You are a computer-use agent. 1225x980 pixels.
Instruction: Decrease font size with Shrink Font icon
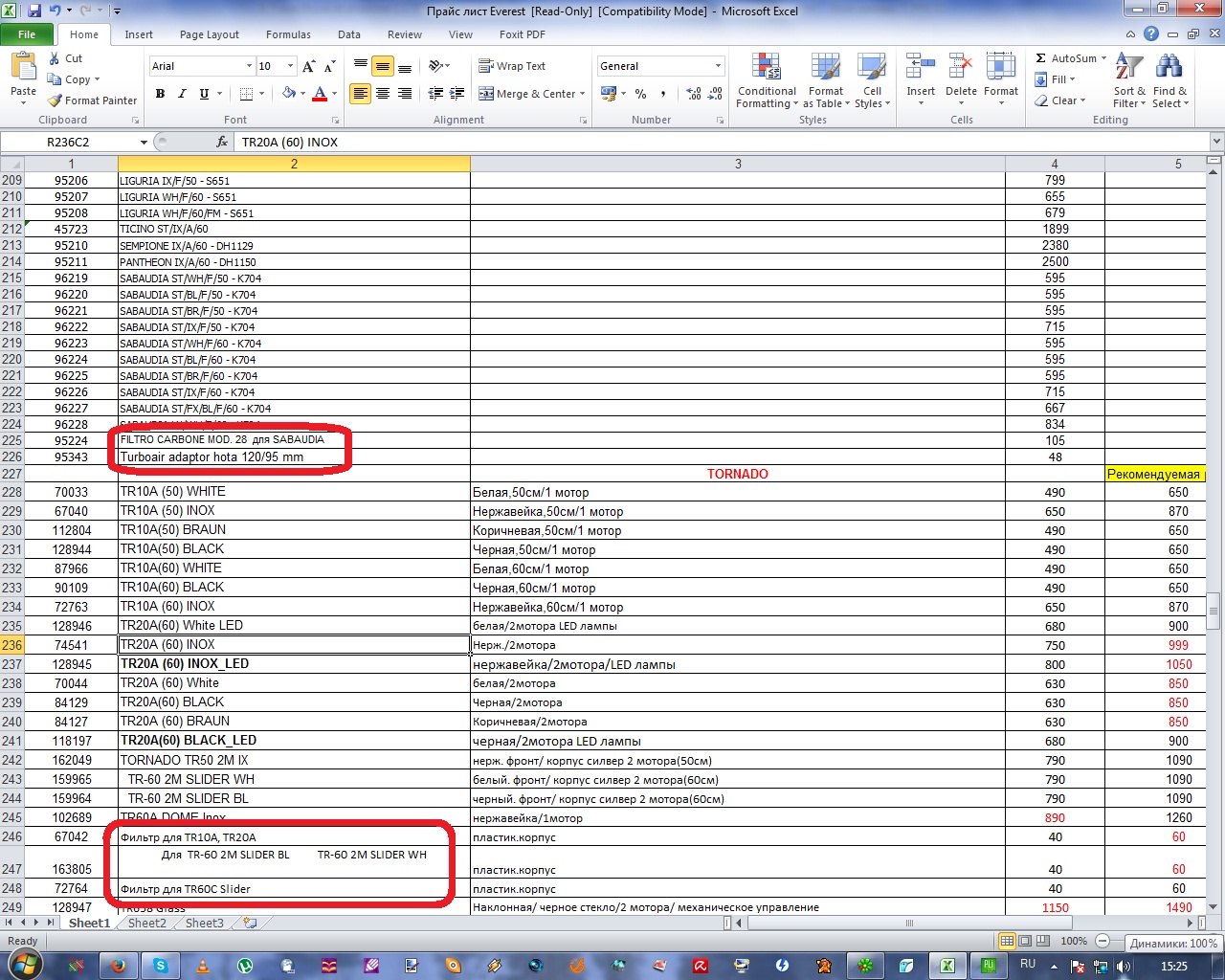click(x=329, y=66)
